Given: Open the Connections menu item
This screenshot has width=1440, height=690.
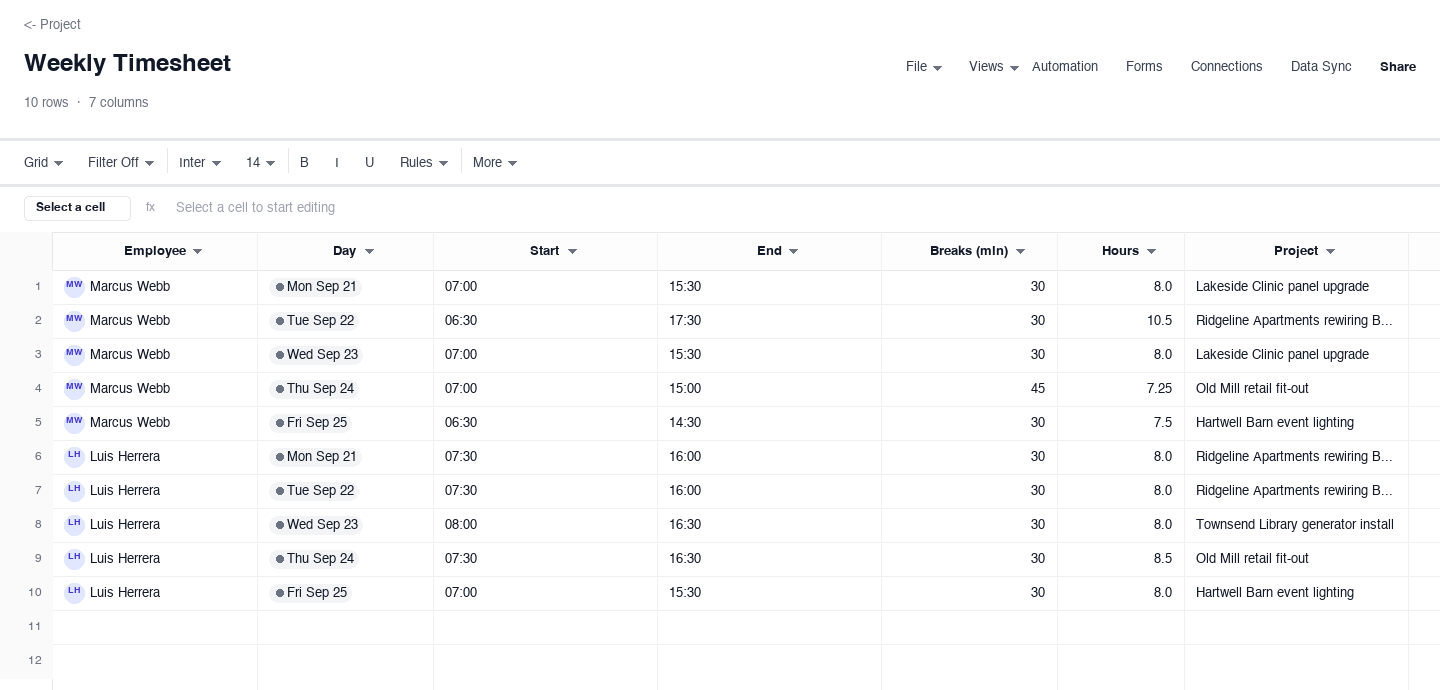Looking at the screenshot, I should click(1226, 67).
